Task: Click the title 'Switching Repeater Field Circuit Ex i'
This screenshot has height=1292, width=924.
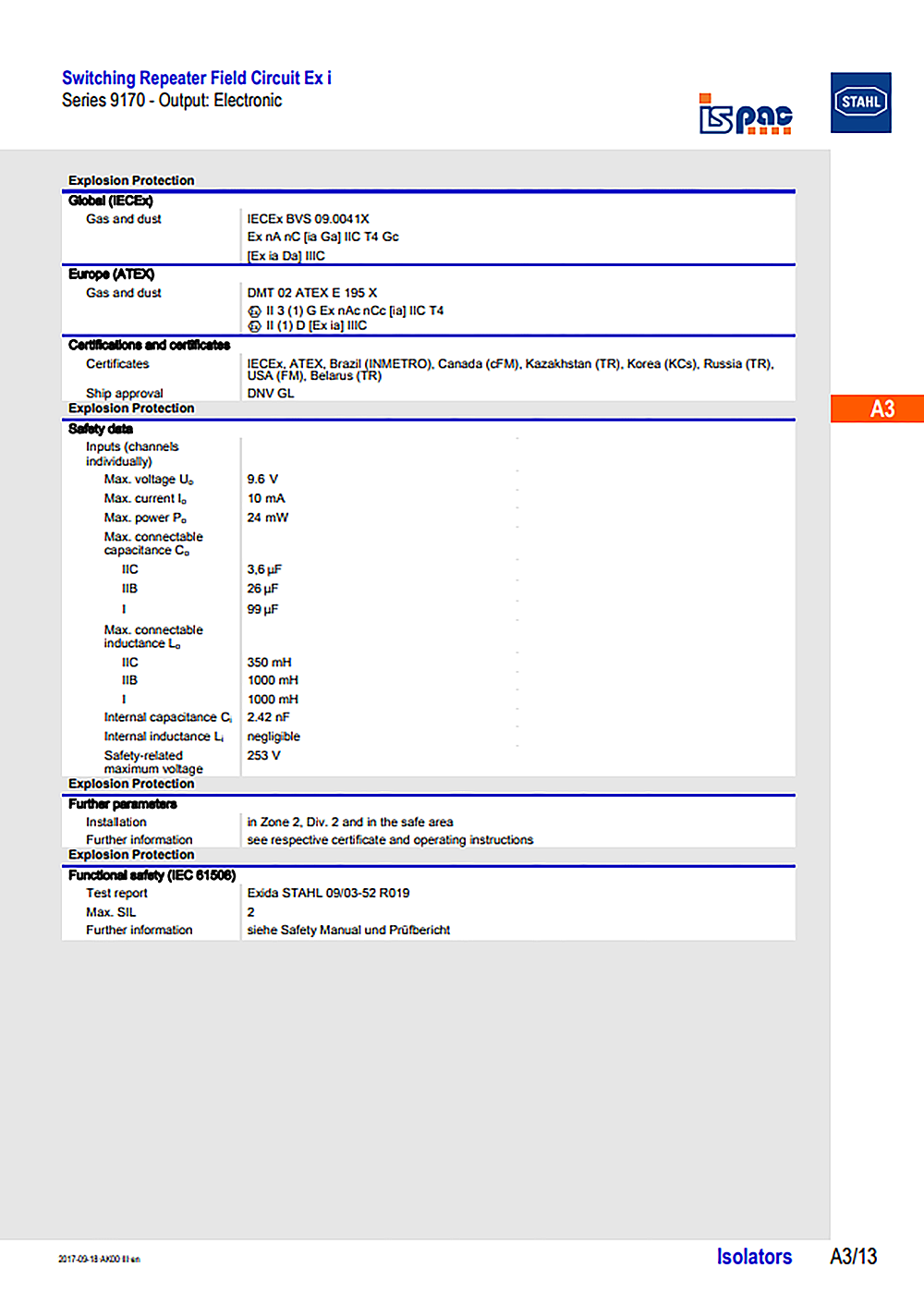Action: 197,79
